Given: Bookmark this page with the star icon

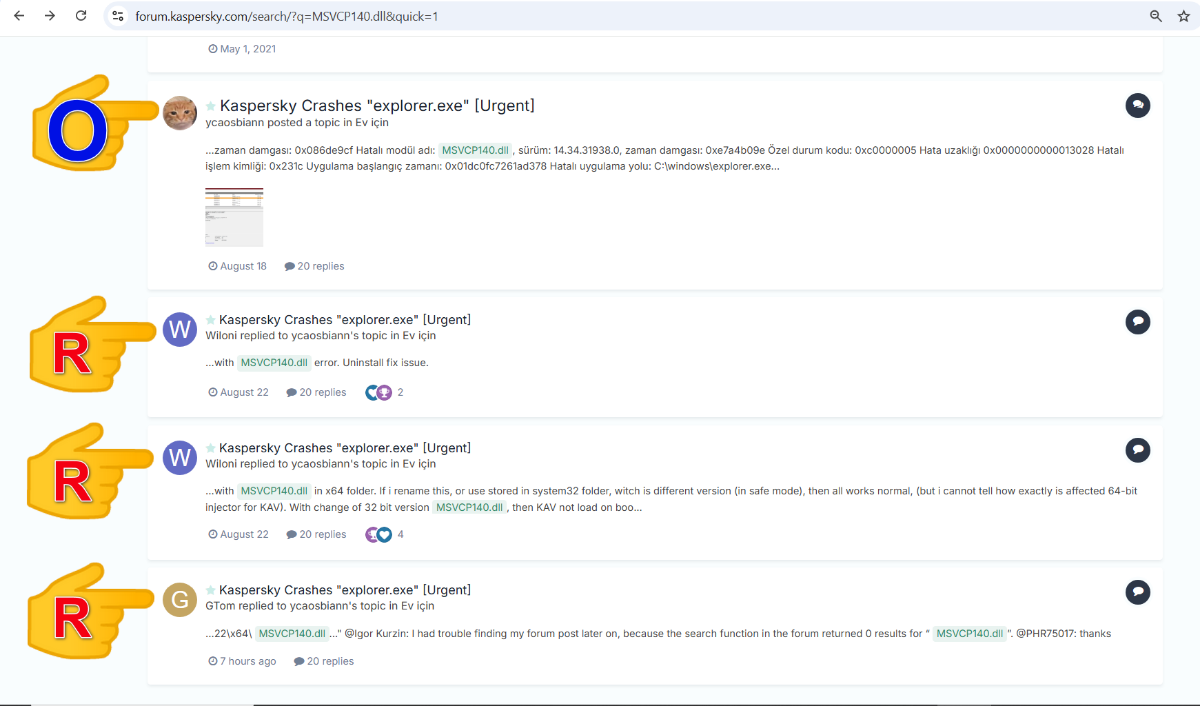Looking at the screenshot, I should [1183, 16].
